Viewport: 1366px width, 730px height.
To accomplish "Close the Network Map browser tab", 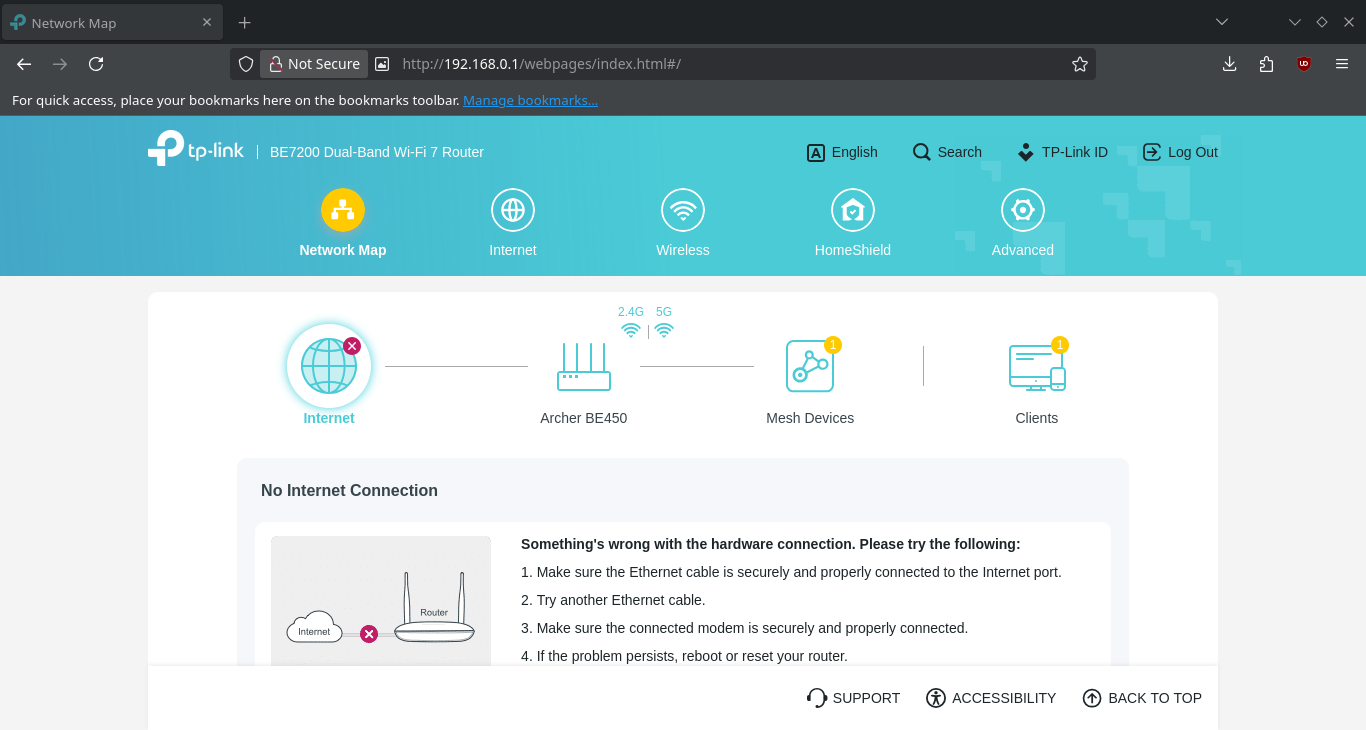I will coord(207,22).
